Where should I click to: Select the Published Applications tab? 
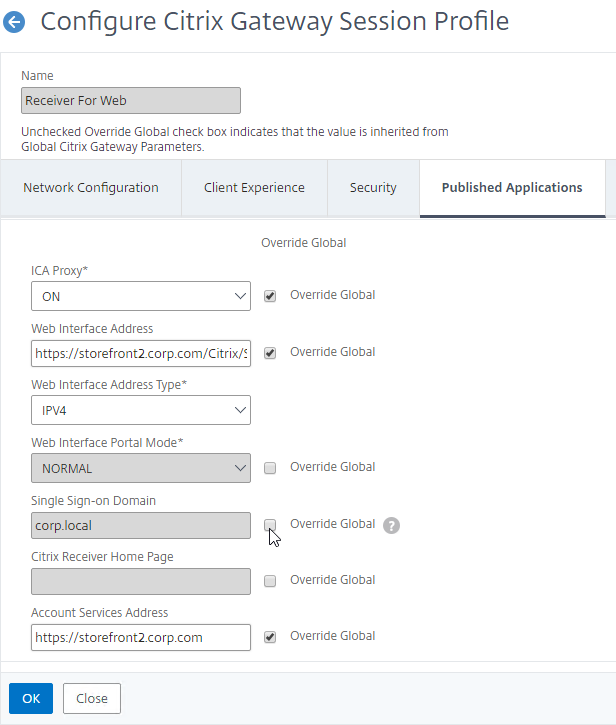click(512, 188)
